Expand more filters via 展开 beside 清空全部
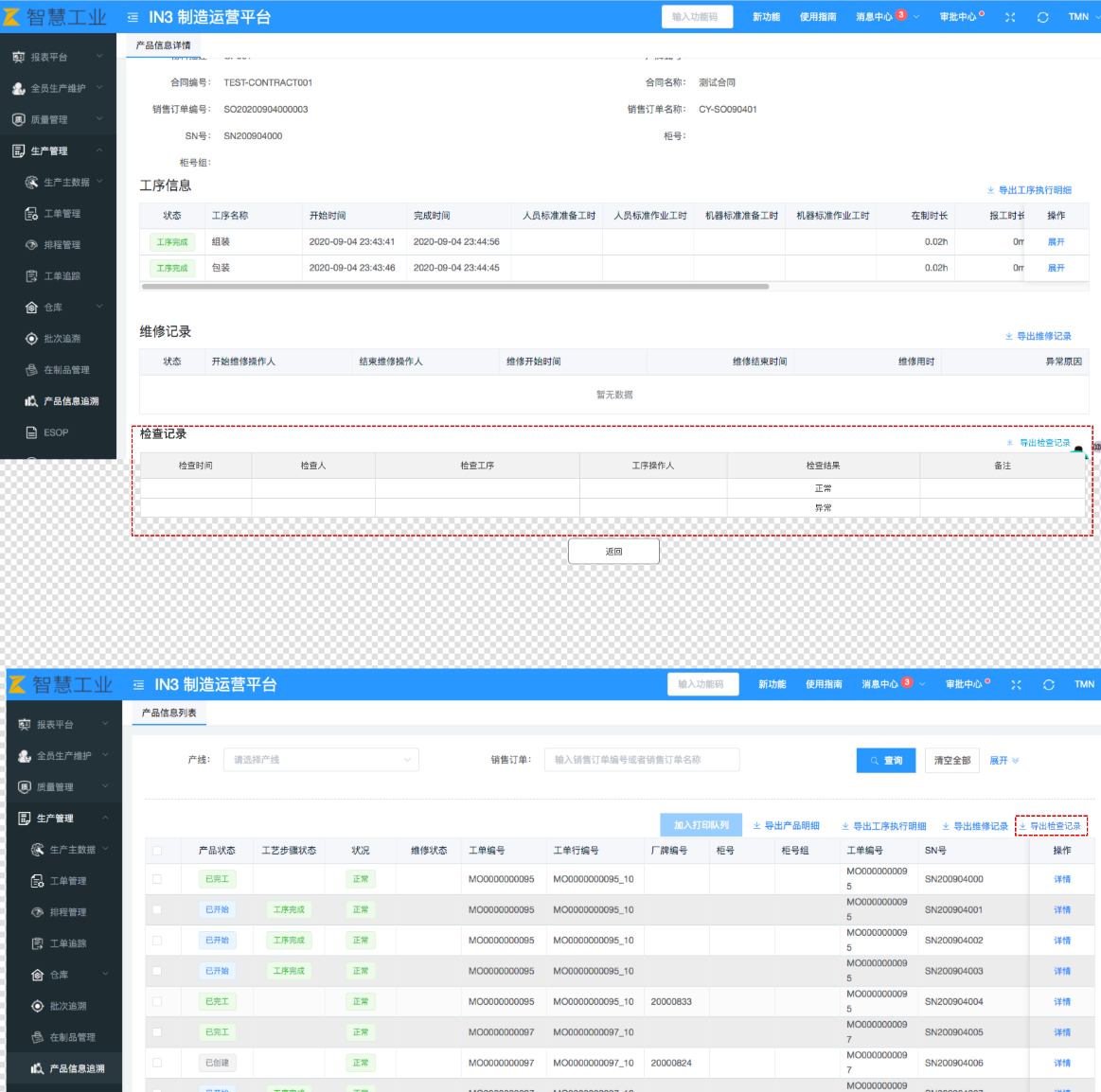Image resolution: width=1101 pixels, height=1092 pixels. click(x=1003, y=761)
